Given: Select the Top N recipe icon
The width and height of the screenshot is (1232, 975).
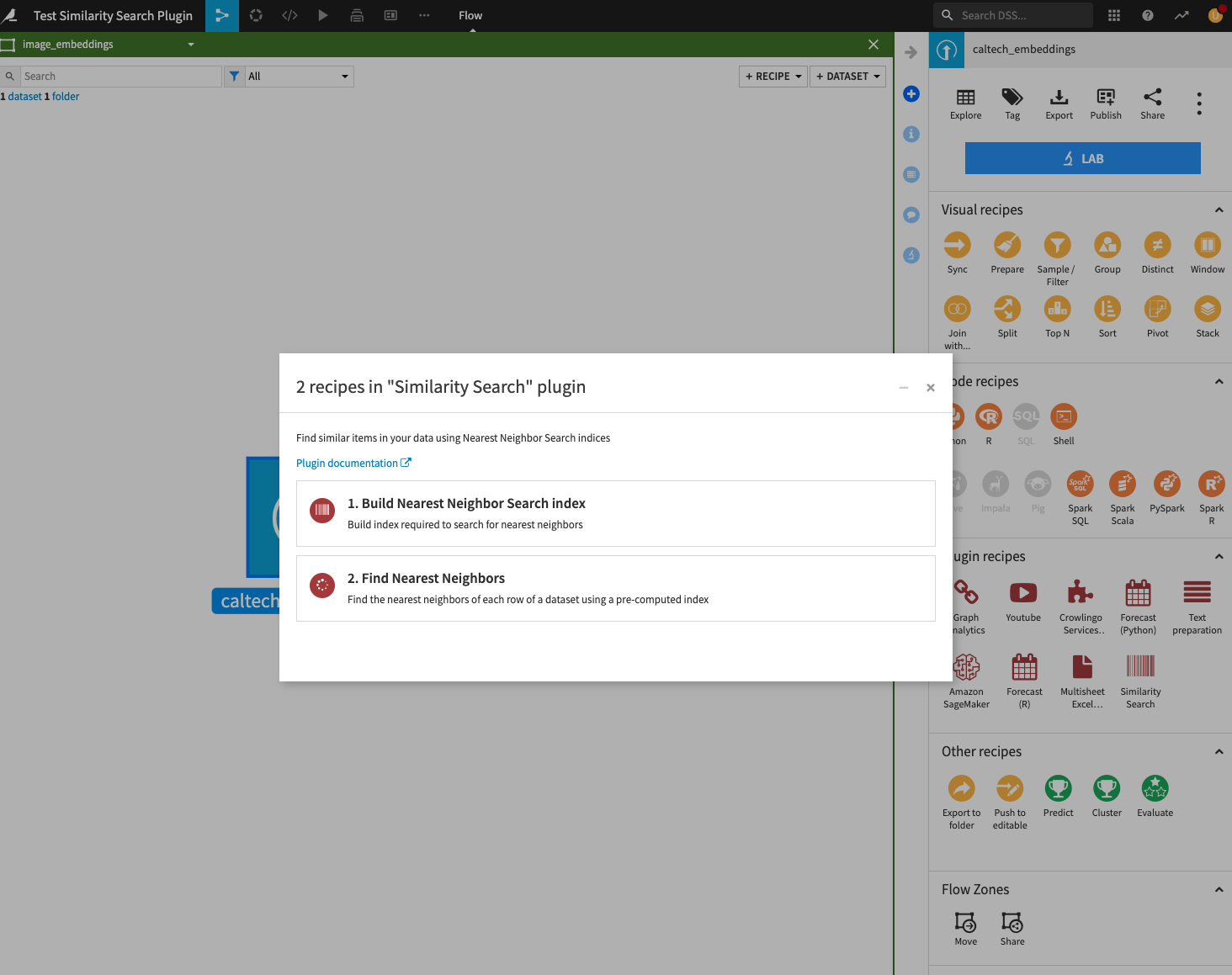Looking at the screenshot, I should tap(1057, 310).
